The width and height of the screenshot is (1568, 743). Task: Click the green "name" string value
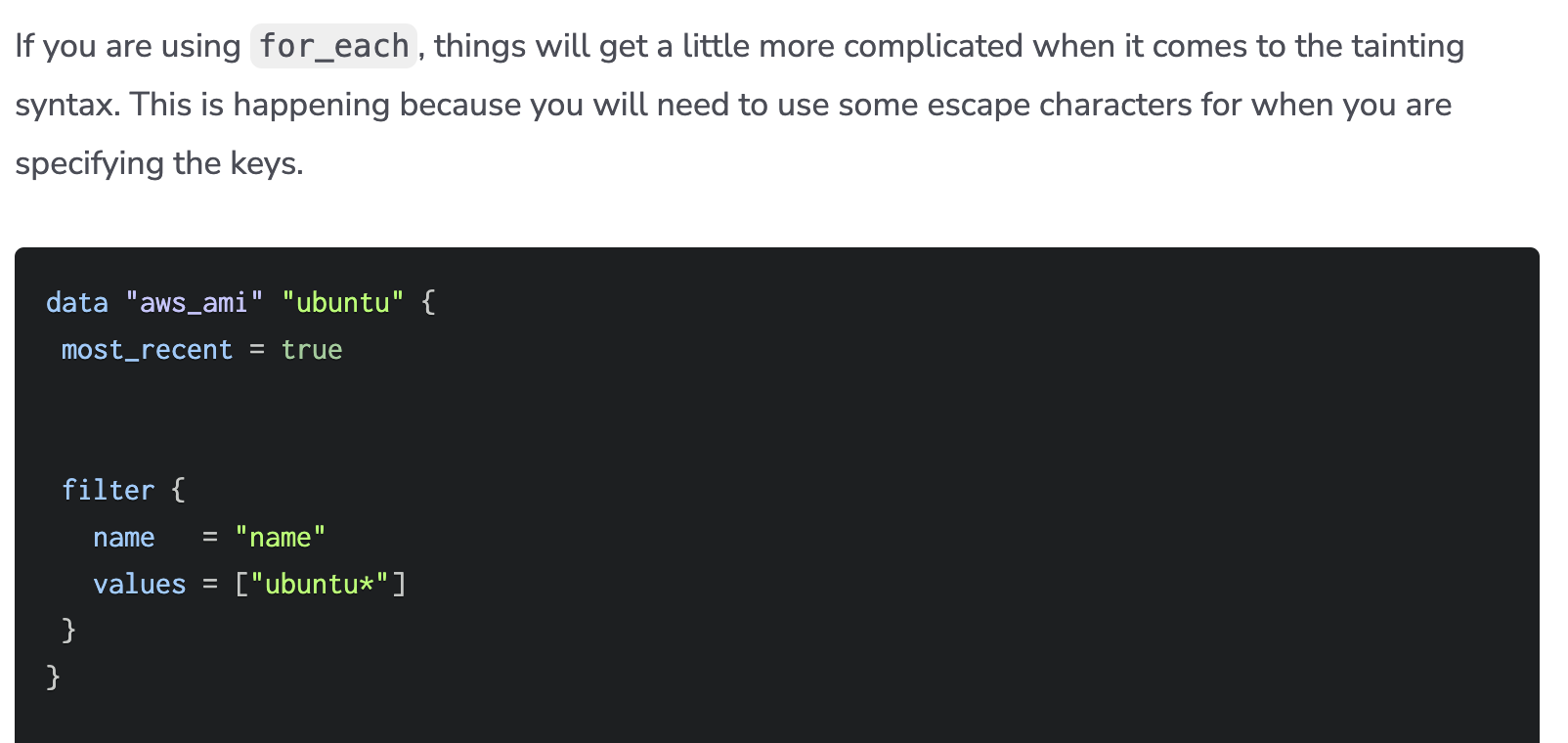(280, 538)
